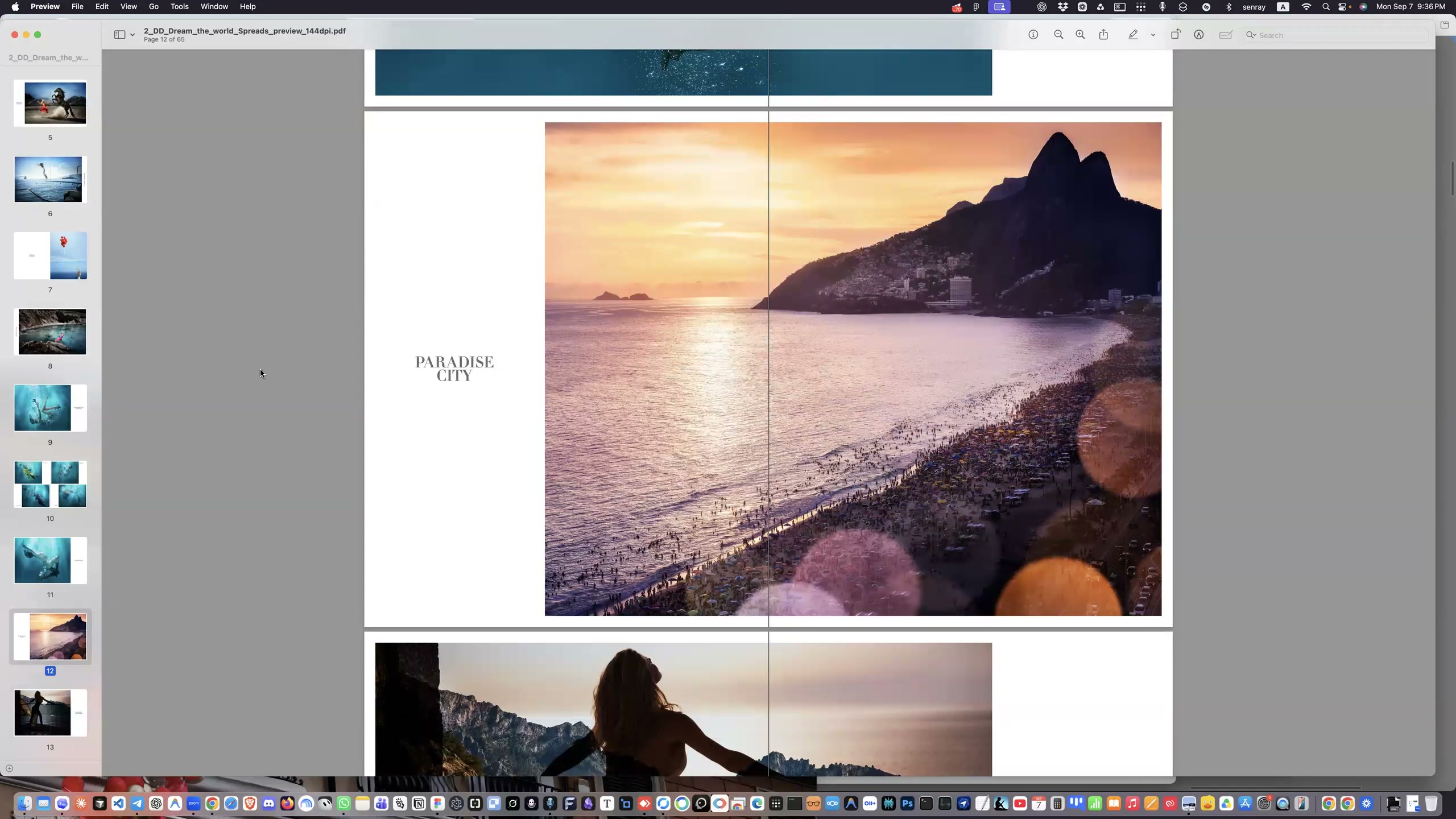The image size is (1456, 819).
Task: Click the form filling toolbar icon
Action: (1226, 35)
